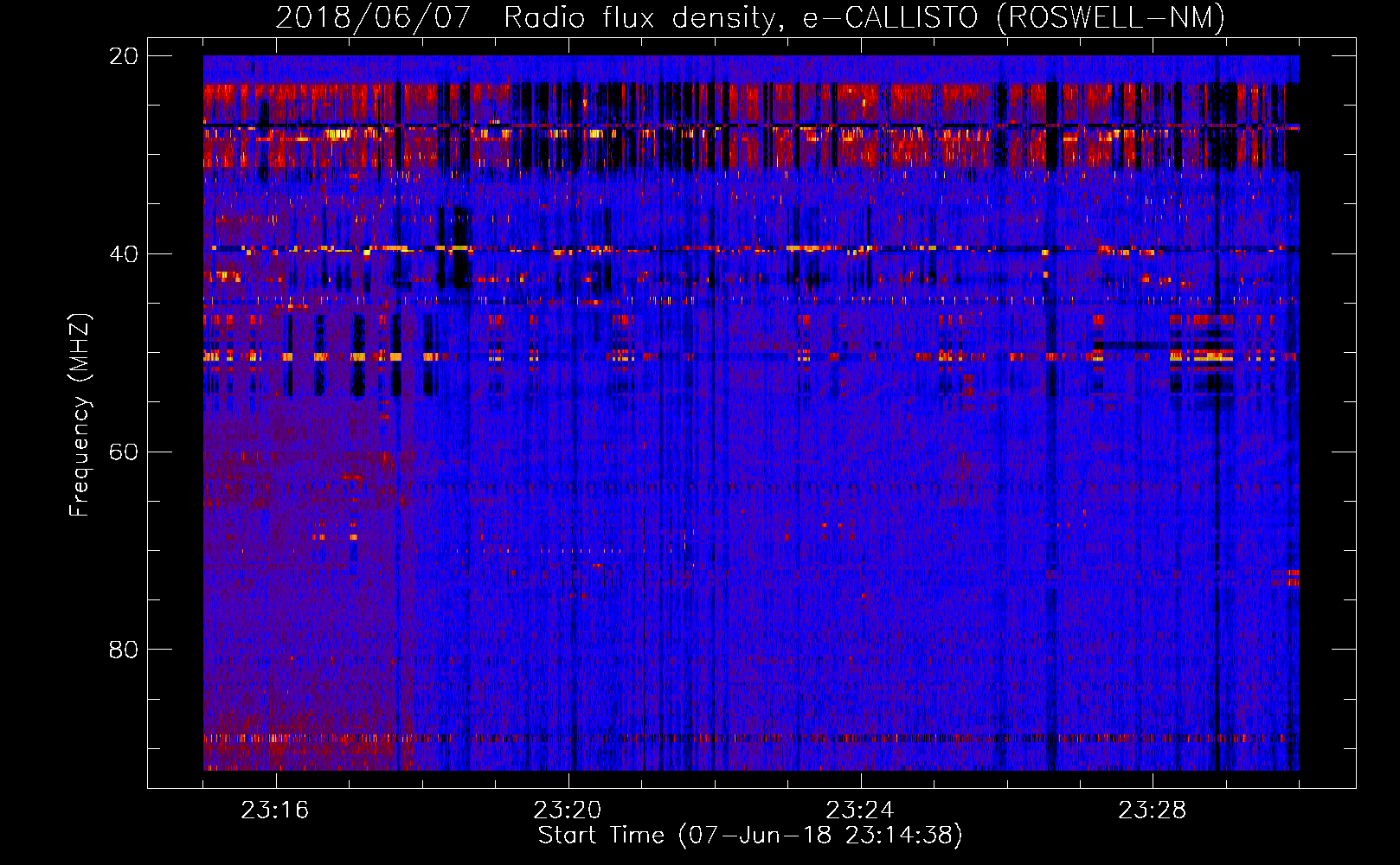Click the 23:28 time tick label
Screen dimensions: 1400x865
[x=1153, y=810]
